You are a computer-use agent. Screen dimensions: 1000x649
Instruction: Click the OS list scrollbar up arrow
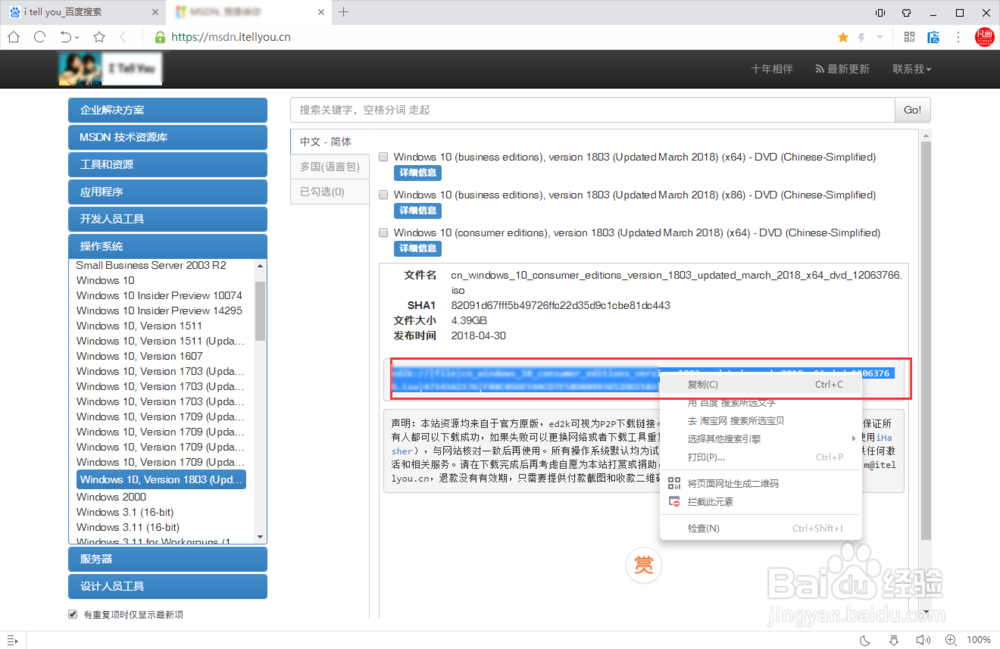260,266
